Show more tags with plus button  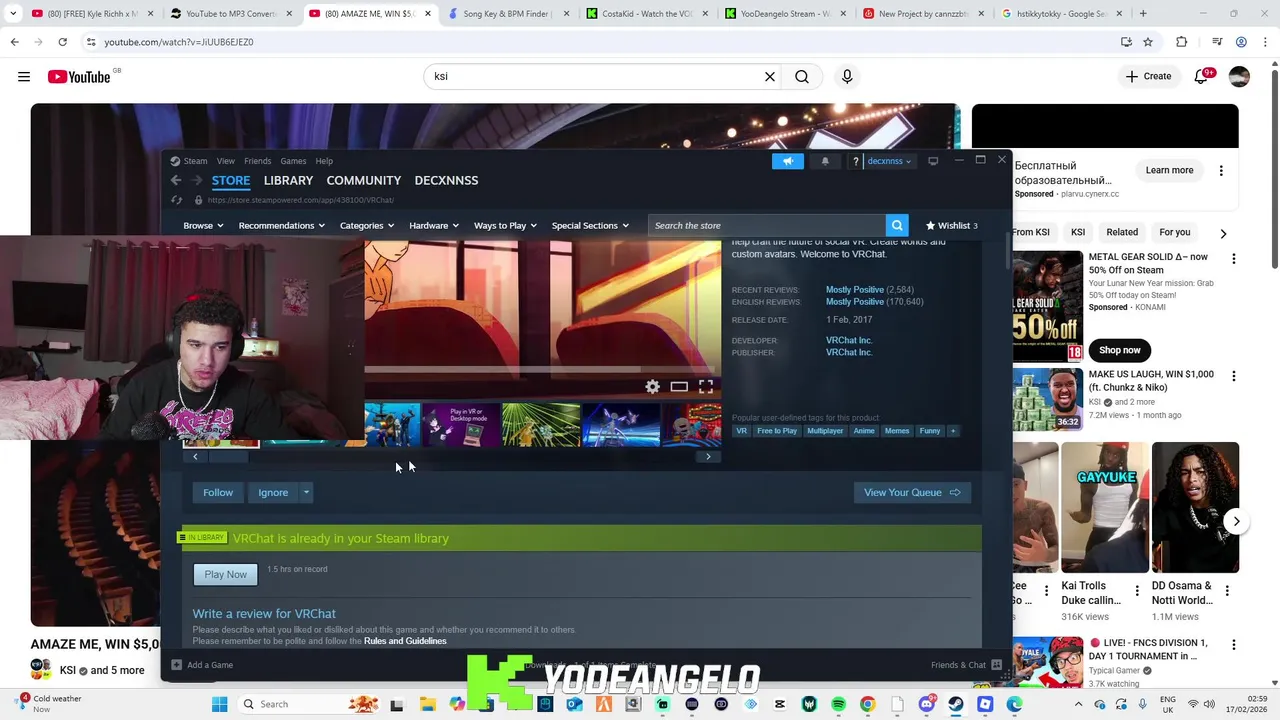point(953,431)
